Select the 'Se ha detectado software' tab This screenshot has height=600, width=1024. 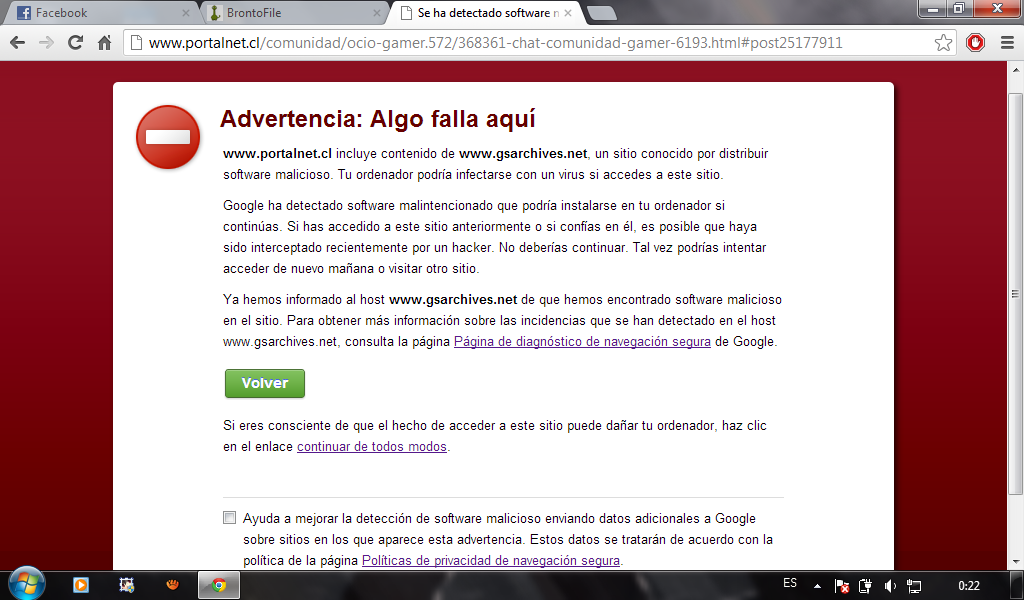point(485,12)
